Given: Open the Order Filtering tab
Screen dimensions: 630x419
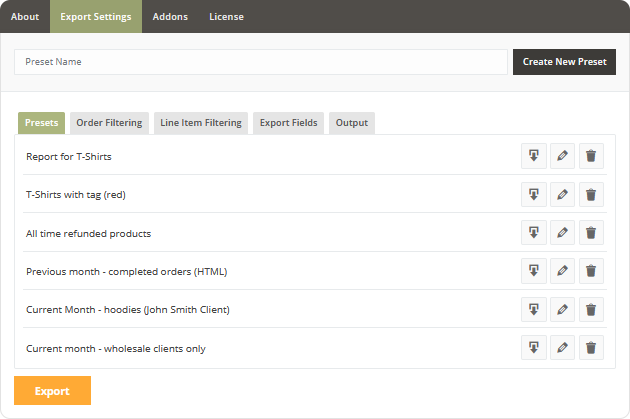Looking at the screenshot, I should (109, 123).
